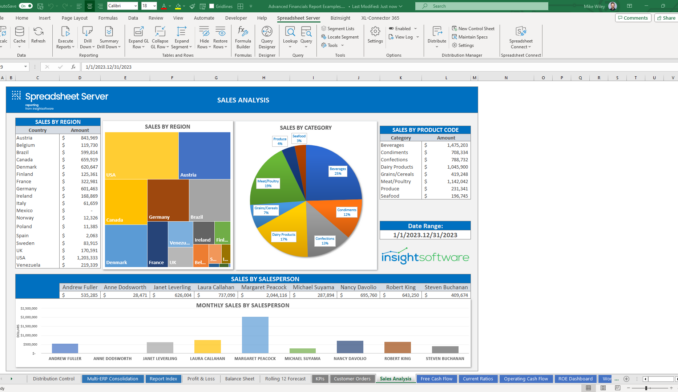This screenshot has height=392, width=678.
Task: Open Settings in the Distribution Manager group
Action: [x=463, y=45]
